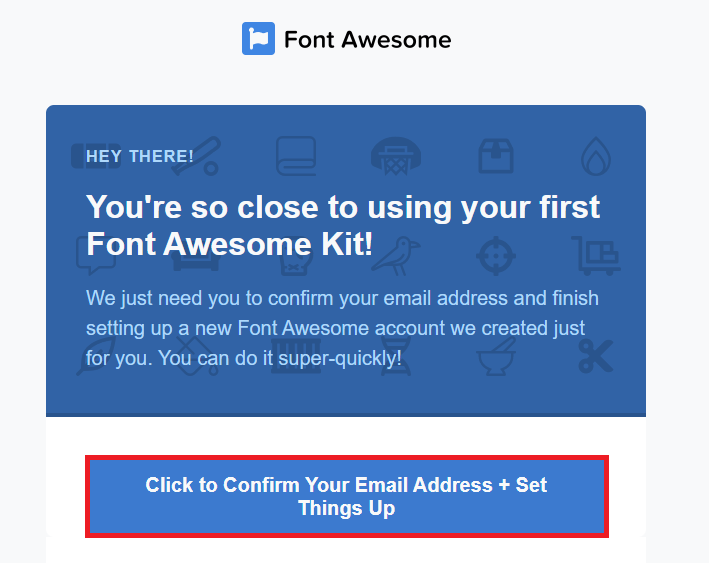The width and height of the screenshot is (709, 563).
Task: Click the shipping box background icon
Action: coord(496,156)
